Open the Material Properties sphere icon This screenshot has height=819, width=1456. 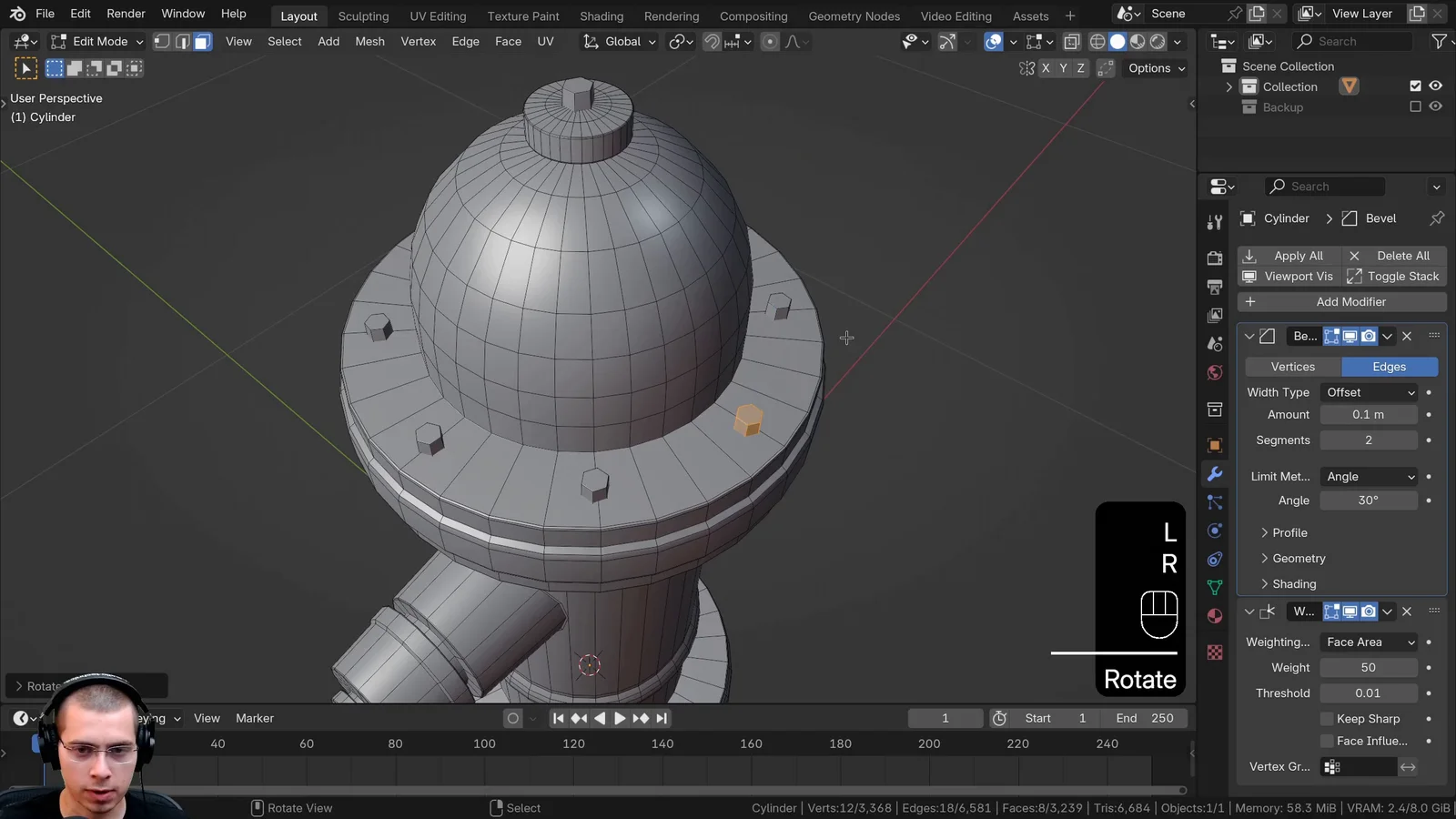(x=1215, y=616)
